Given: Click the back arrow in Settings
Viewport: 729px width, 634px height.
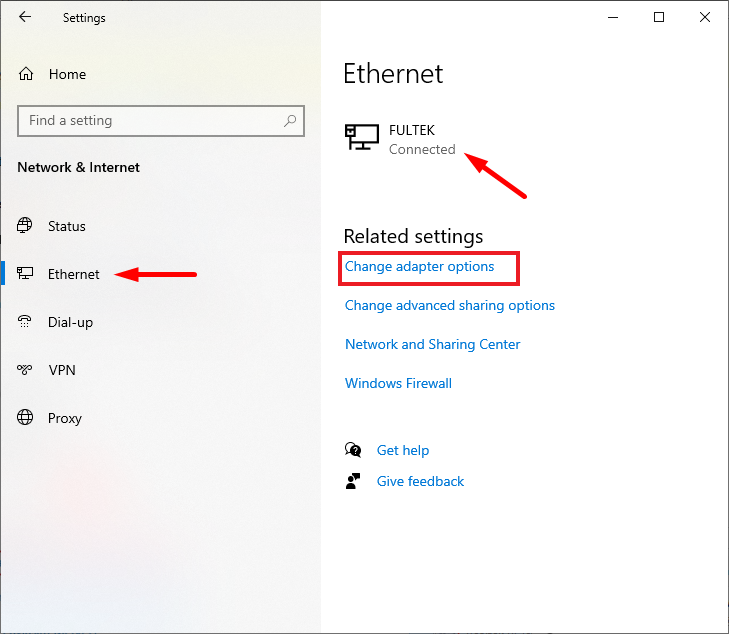Looking at the screenshot, I should [x=25, y=17].
